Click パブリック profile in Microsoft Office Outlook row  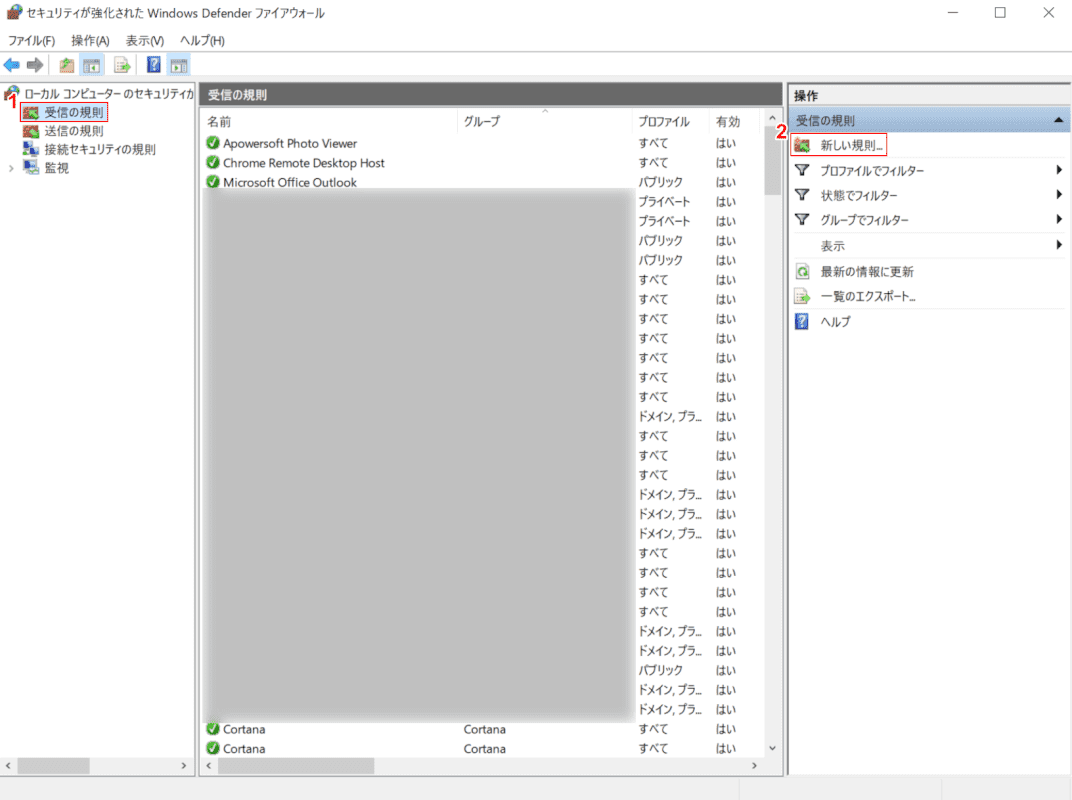point(660,182)
